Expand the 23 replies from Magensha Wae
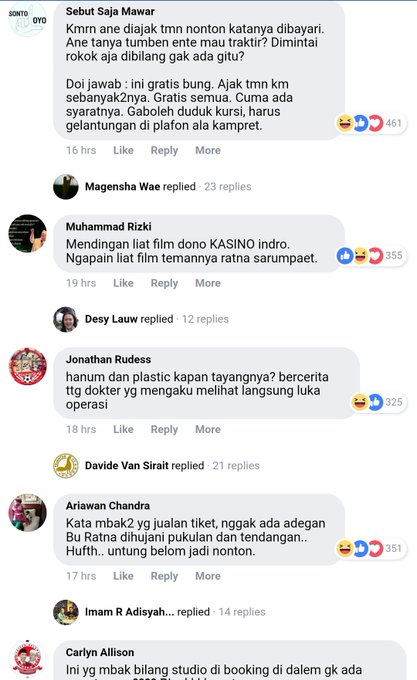 228,186
